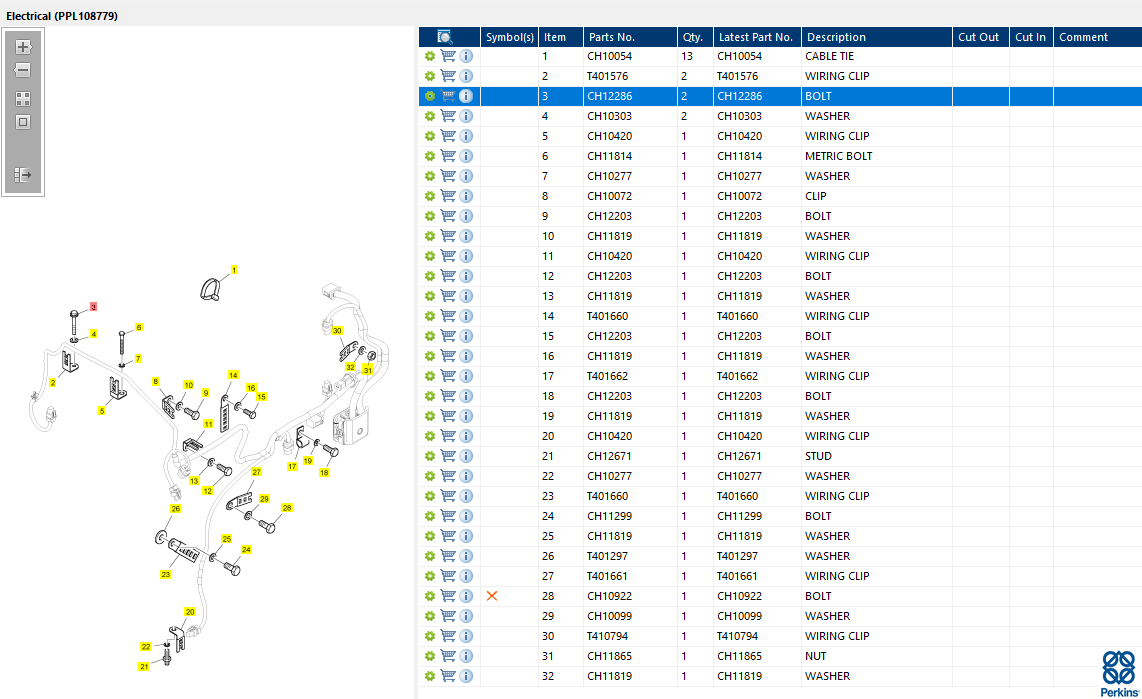Click callout 20 on the diagram

pos(190,612)
